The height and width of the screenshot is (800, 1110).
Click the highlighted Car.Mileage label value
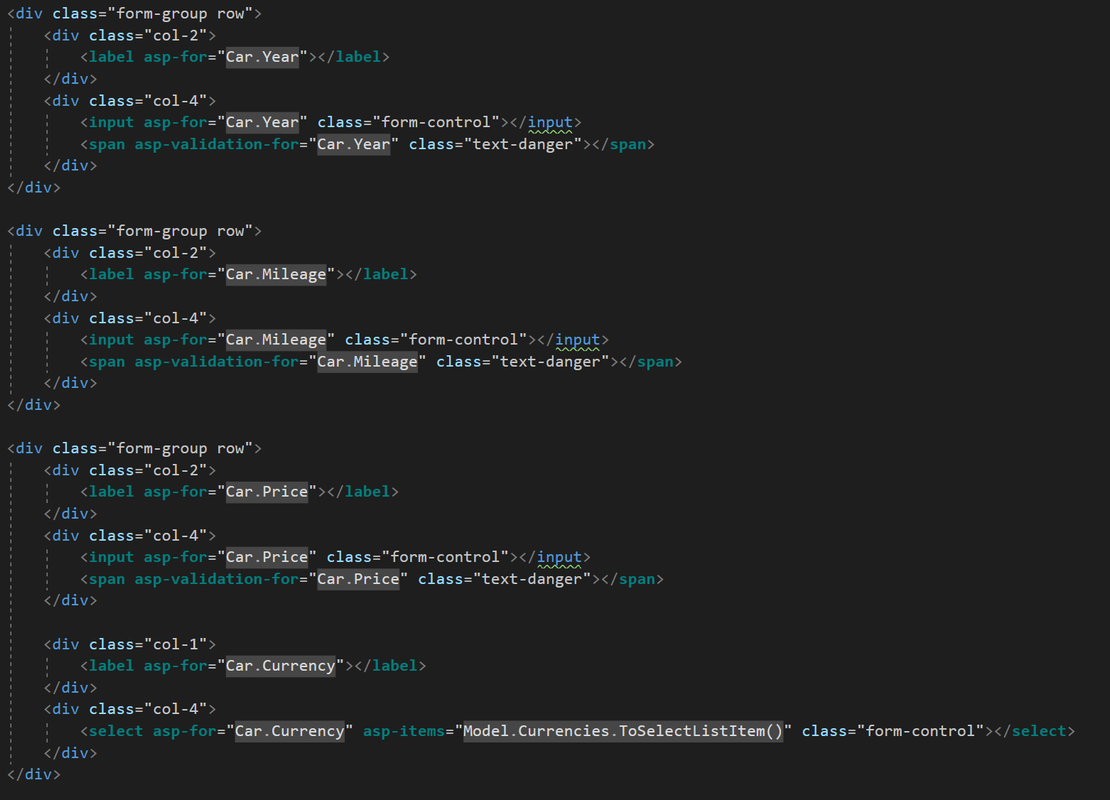point(276,274)
